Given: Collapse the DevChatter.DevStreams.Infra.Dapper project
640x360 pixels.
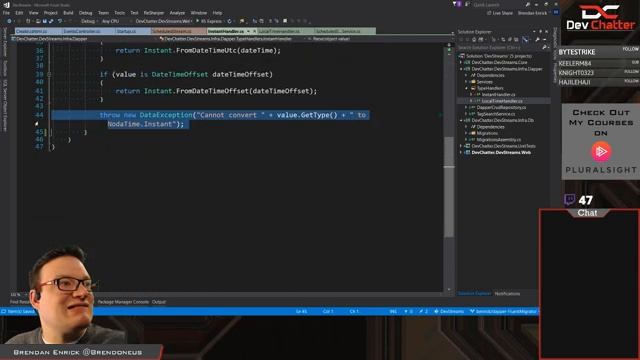Looking at the screenshot, I should [461, 69].
